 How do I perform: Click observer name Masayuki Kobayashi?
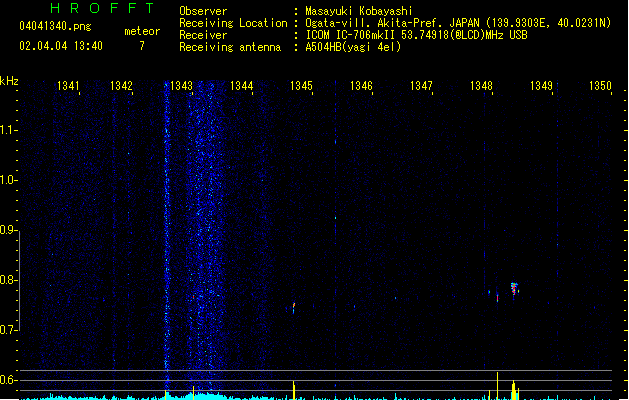coord(359,11)
